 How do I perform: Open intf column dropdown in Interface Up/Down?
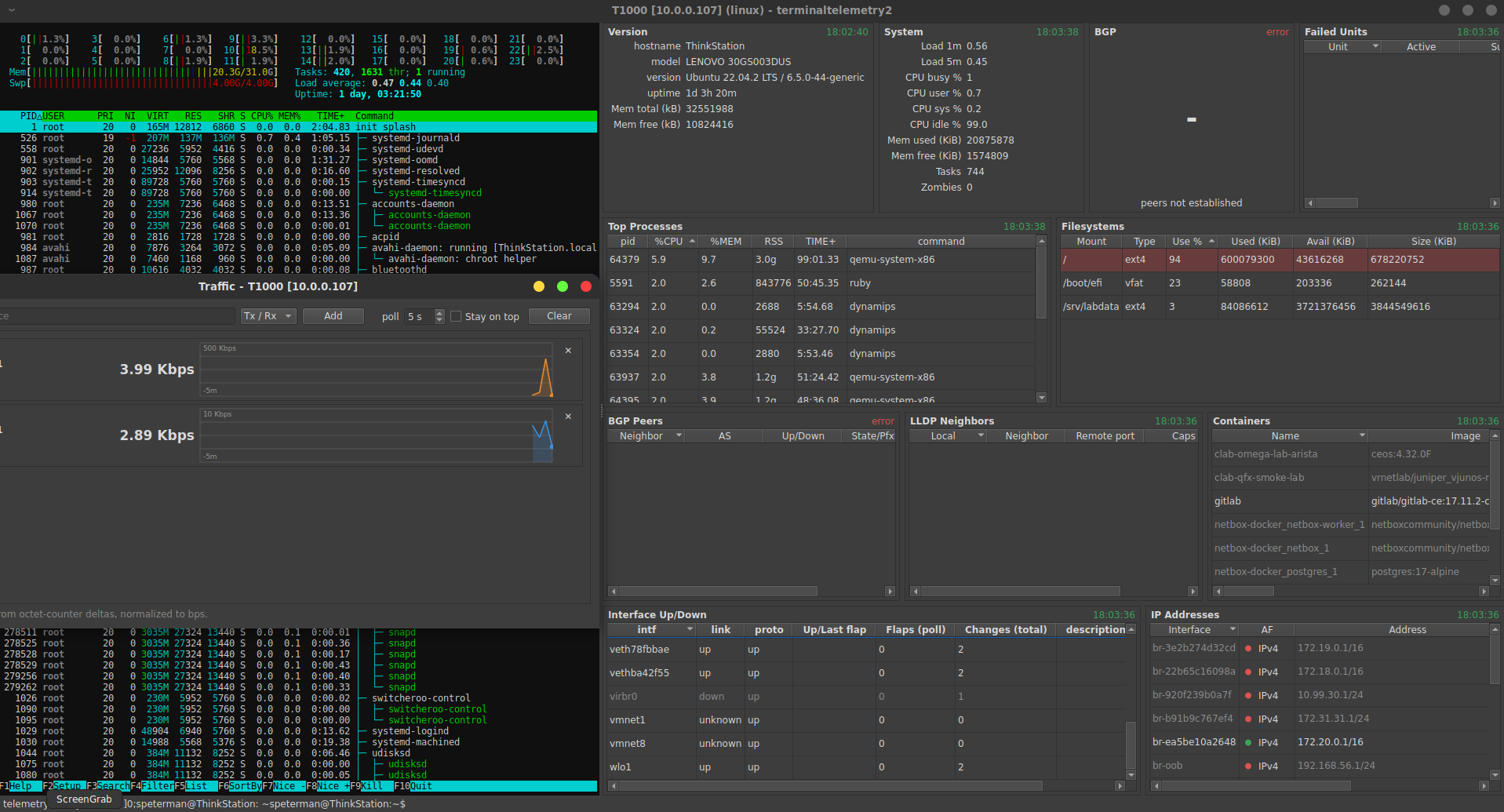tap(690, 630)
